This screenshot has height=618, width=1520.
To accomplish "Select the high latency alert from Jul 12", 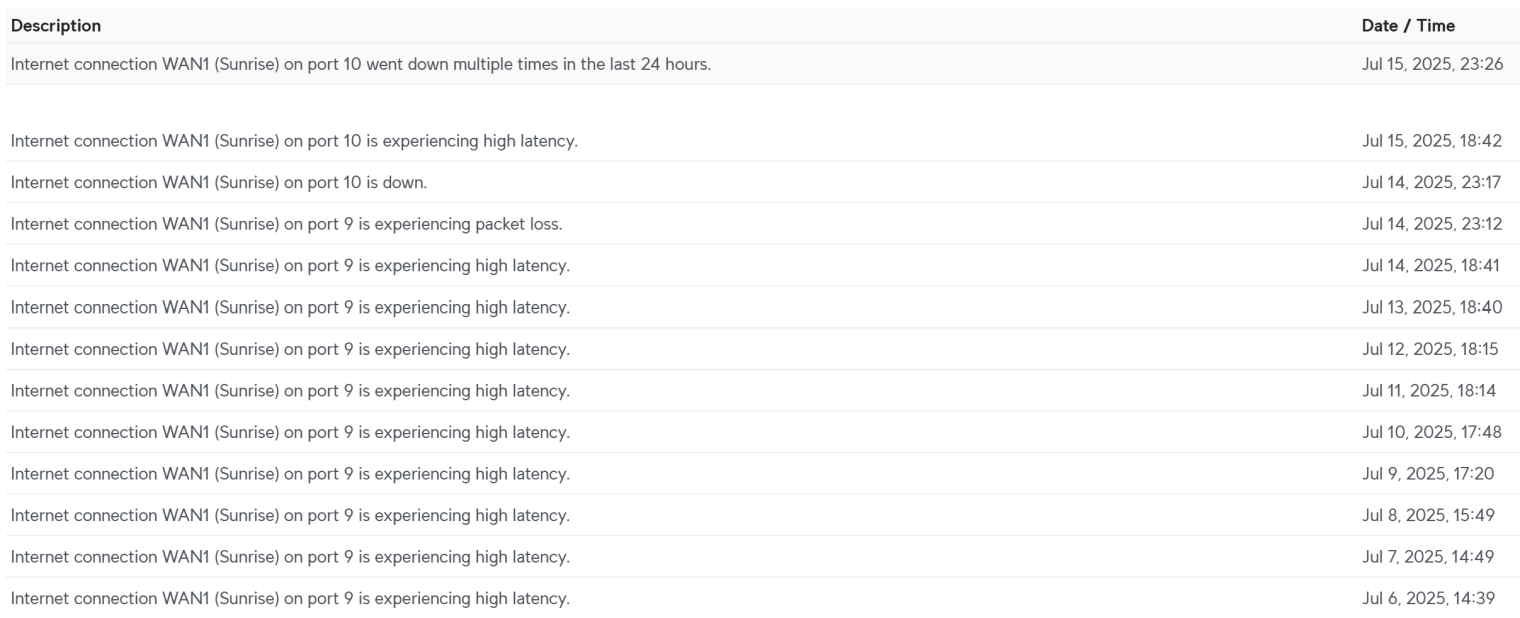I will point(290,349).
